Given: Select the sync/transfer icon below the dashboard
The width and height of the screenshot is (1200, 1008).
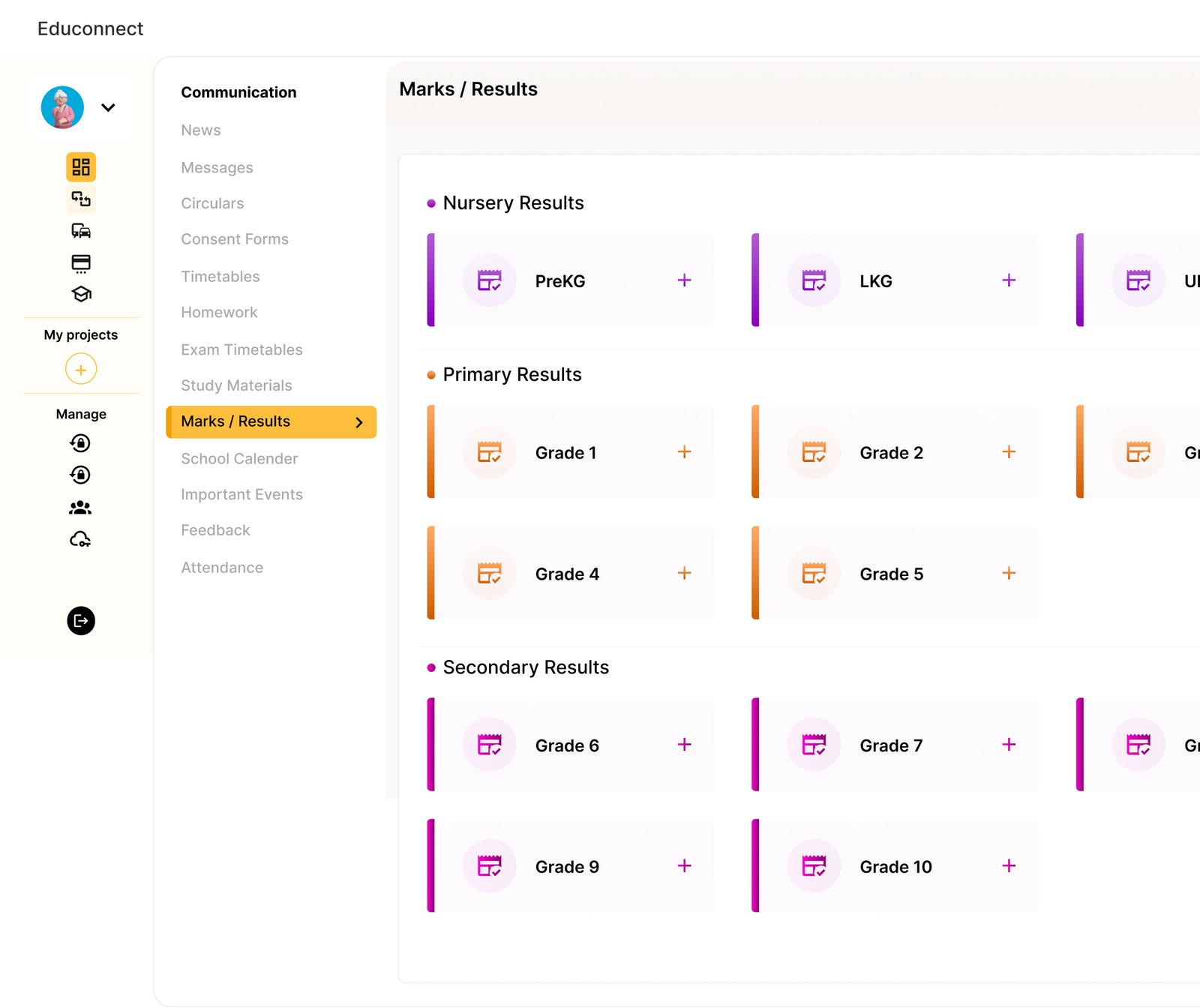Looking at the screenshot, I should pos(81,199).
